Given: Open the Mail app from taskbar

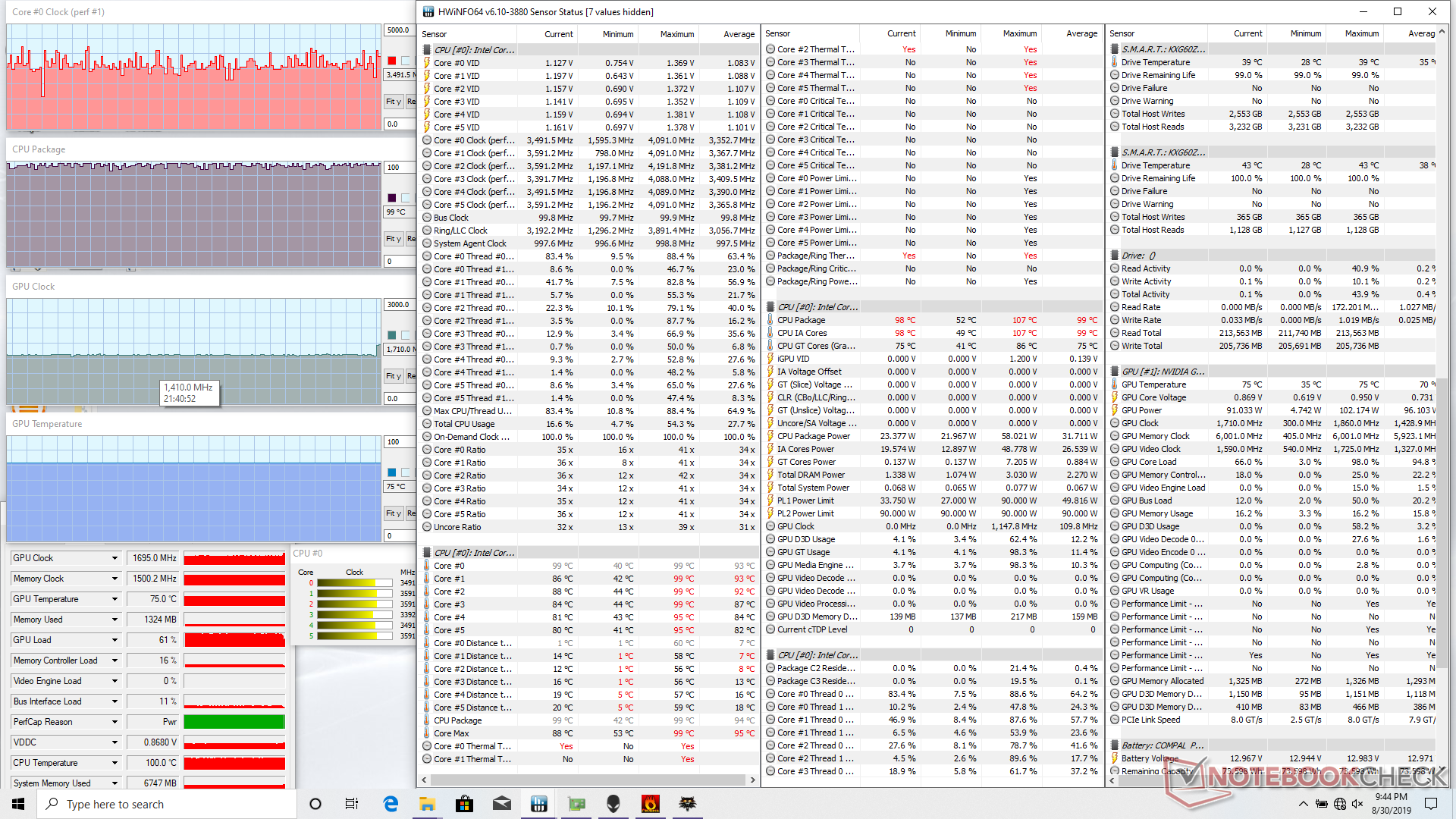Looking at the screenshot, I should (502, 804).
